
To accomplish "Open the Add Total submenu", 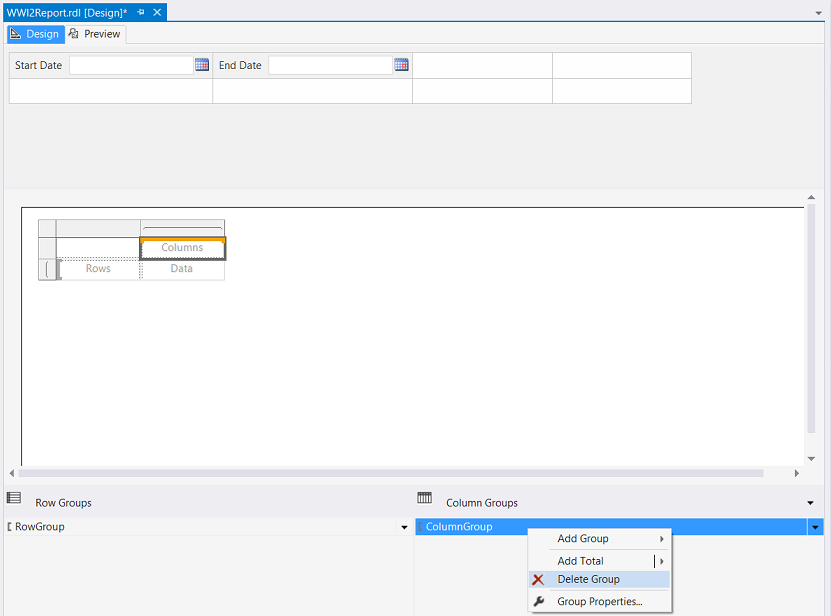I will click(x=600, y=561).
